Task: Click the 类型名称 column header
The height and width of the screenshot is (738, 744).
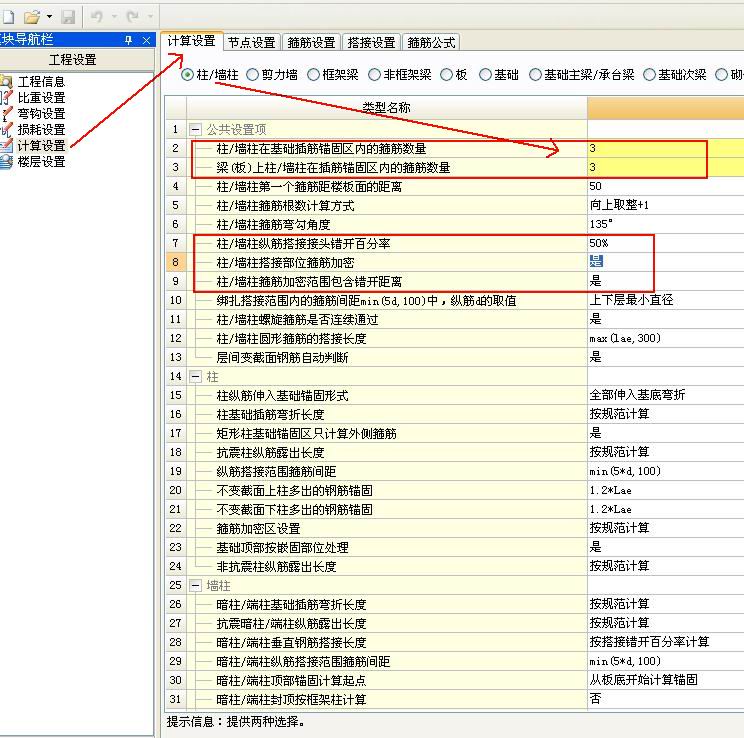Action: [x=387, y=108]
